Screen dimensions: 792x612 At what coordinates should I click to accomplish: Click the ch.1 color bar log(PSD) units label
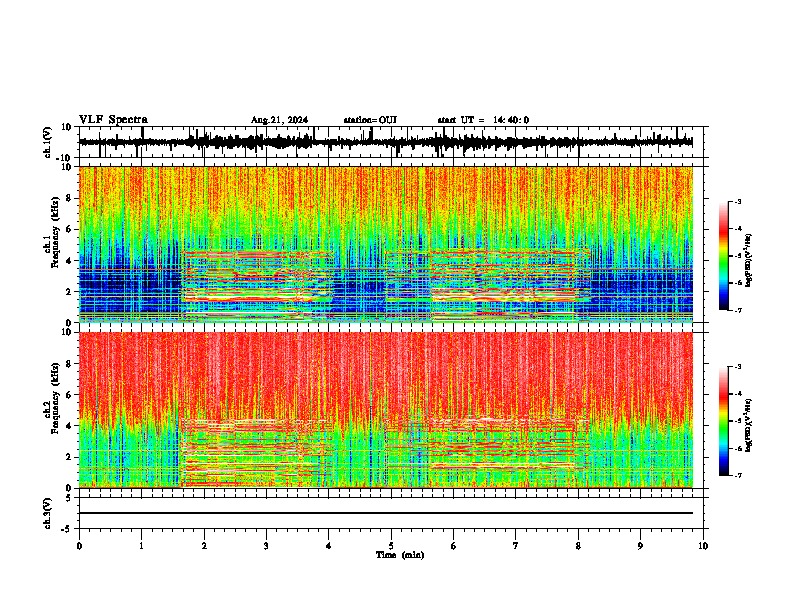pyautogui.click(x=749, y=260)
